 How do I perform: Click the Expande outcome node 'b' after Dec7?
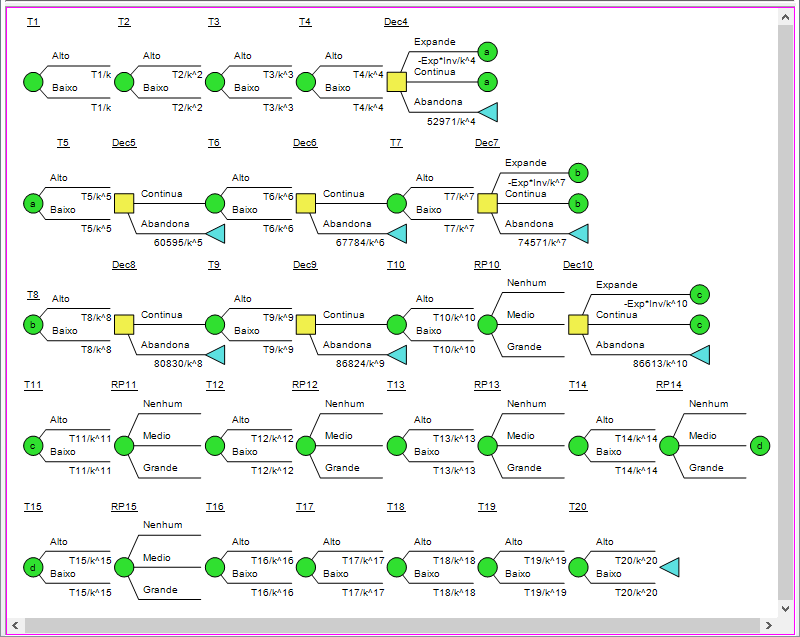click(x=579, y=172)
